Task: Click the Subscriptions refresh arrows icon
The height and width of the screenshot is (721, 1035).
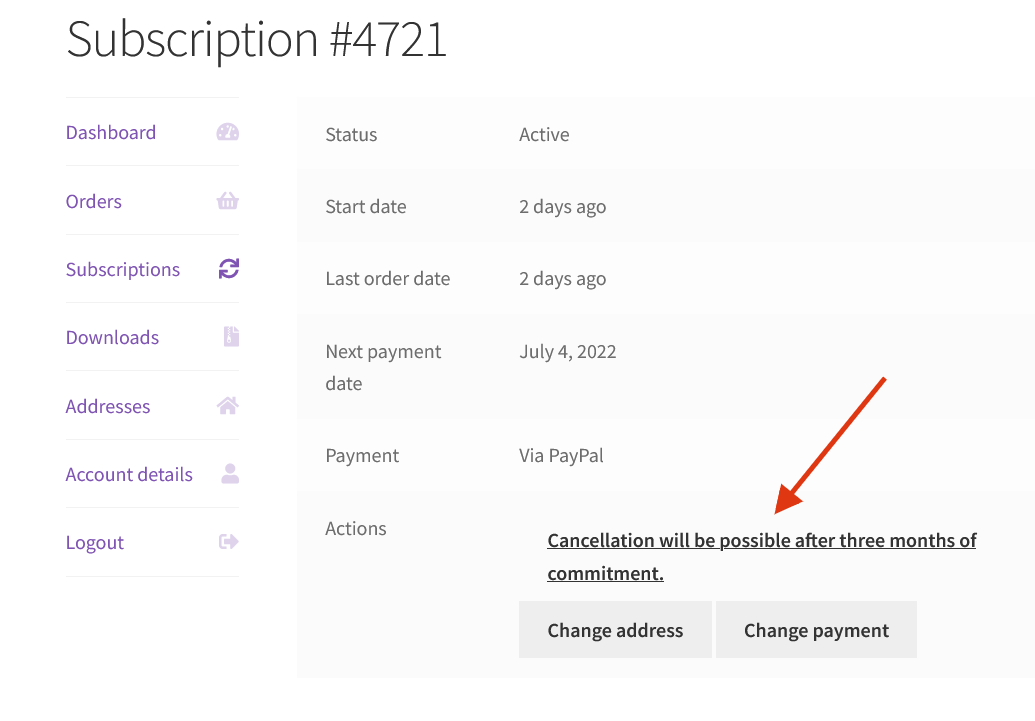Action: (x=229, y=269)
